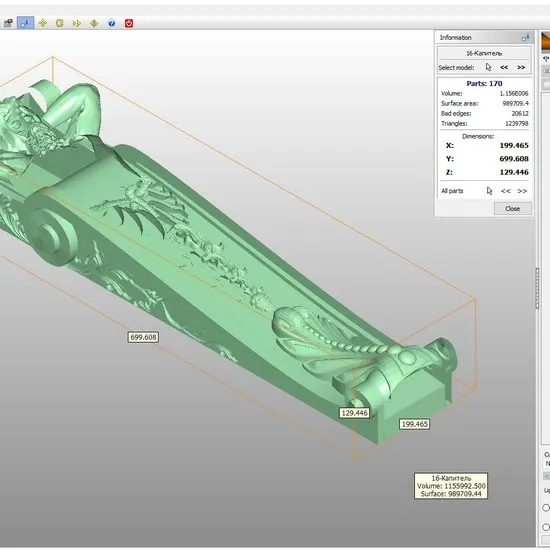Click the pin icon in Information header
The image size is (550, 550).
point(525,37)
